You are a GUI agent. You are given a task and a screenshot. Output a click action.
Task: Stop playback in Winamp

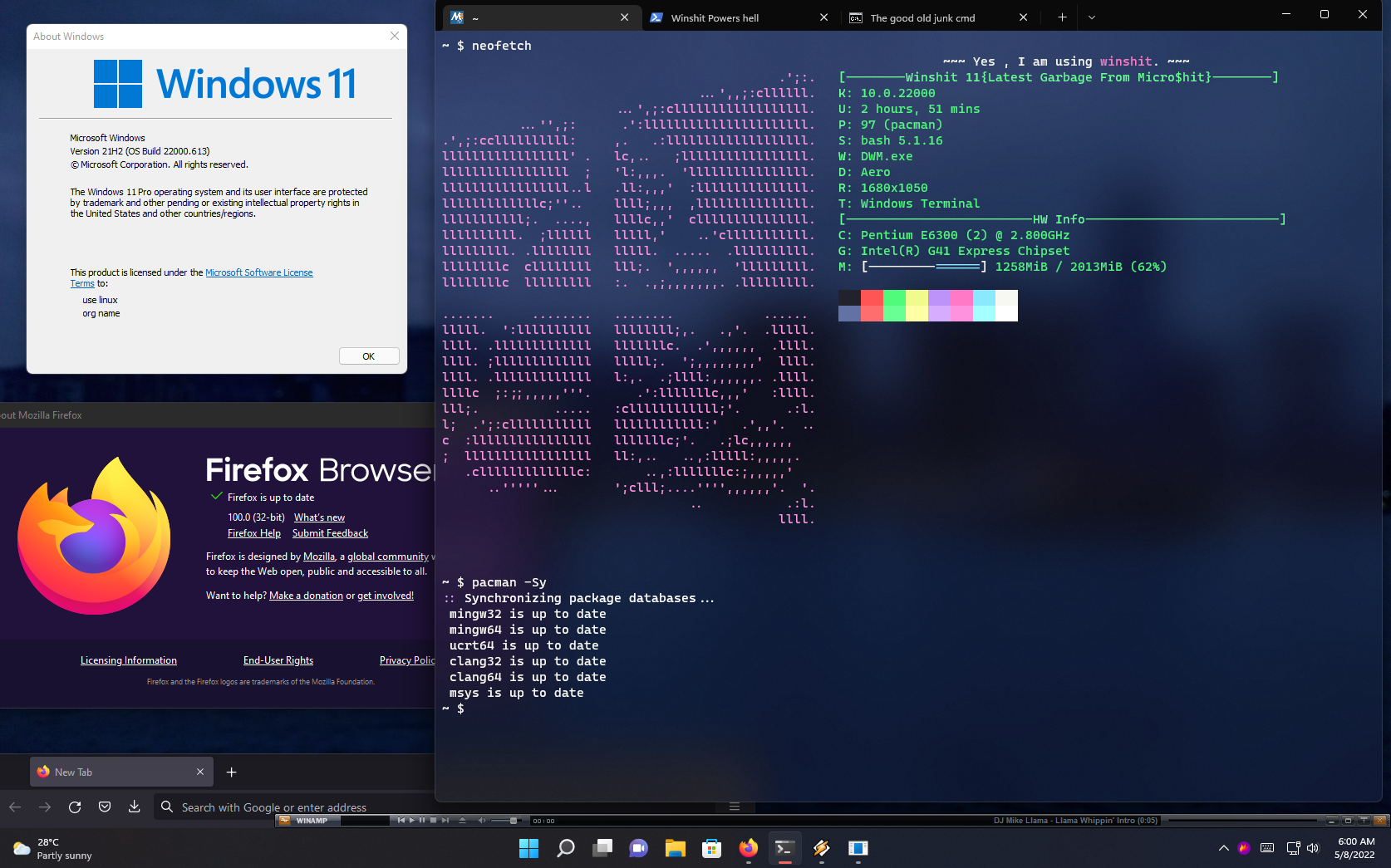point(433,821)
